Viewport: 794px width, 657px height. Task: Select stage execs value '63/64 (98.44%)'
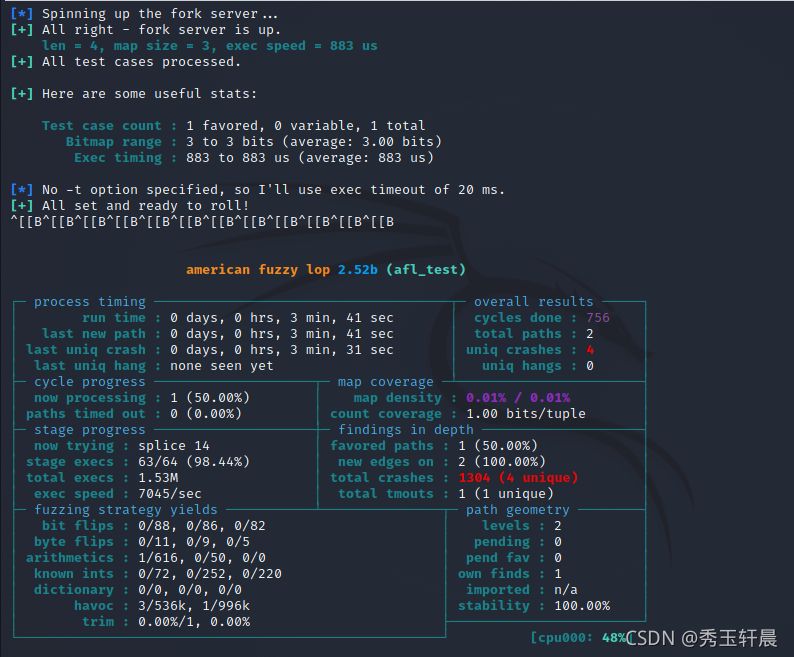(194, 462)
